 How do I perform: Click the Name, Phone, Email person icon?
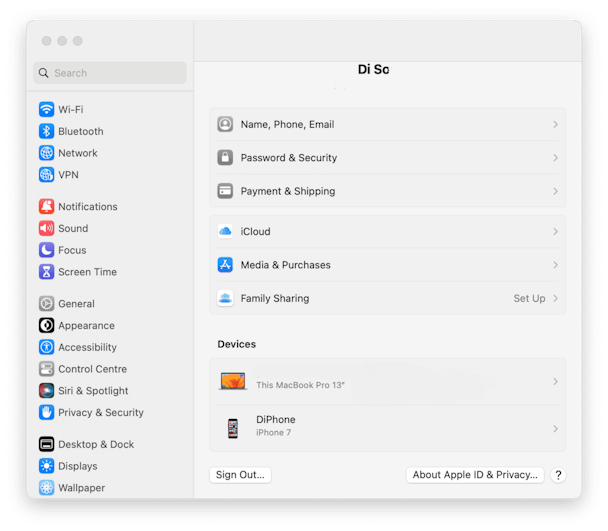[225, 124]
